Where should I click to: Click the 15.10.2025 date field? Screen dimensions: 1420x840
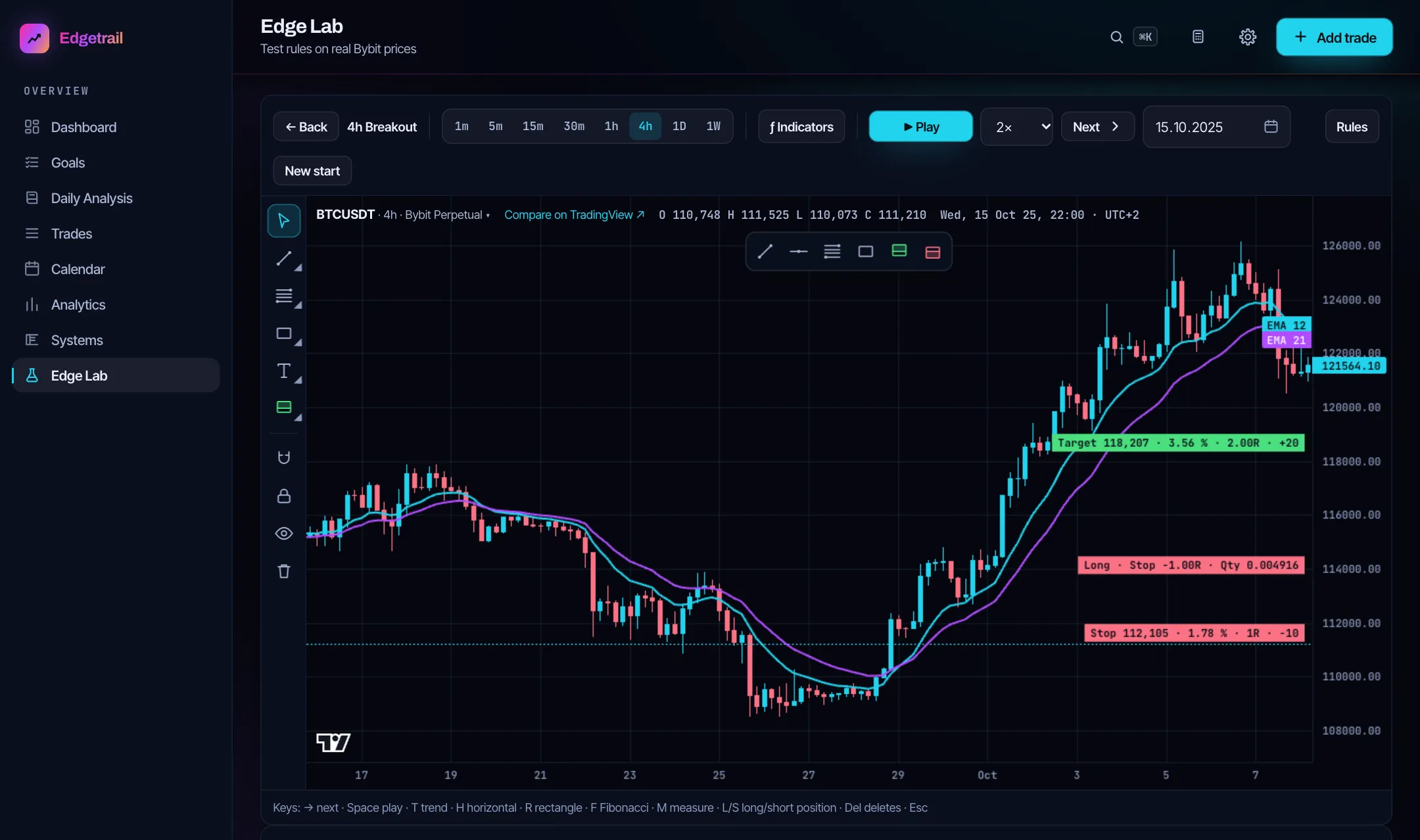click(1216, 127)
